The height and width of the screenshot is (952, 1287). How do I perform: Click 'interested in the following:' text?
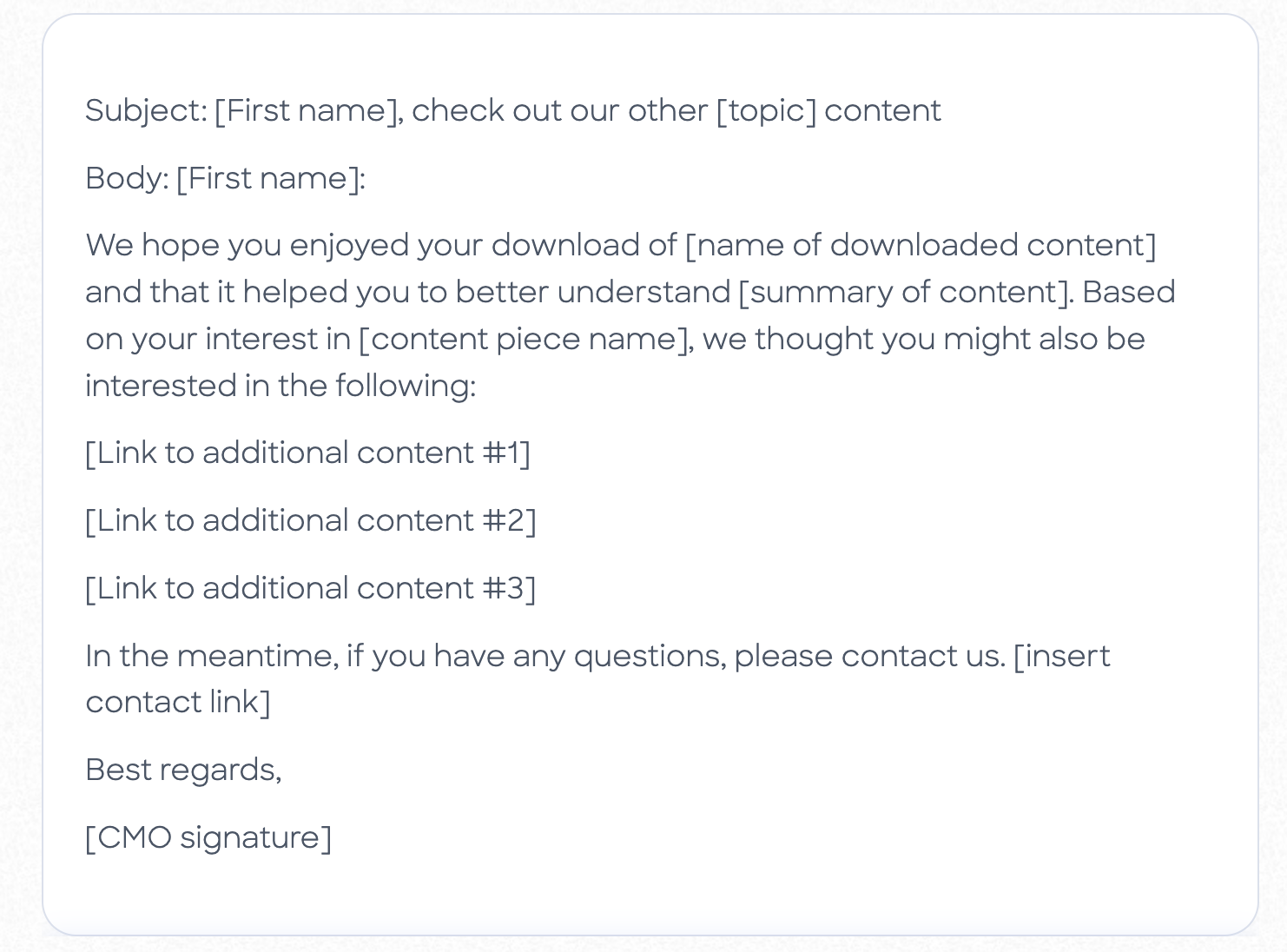click(x=280, y=387)
